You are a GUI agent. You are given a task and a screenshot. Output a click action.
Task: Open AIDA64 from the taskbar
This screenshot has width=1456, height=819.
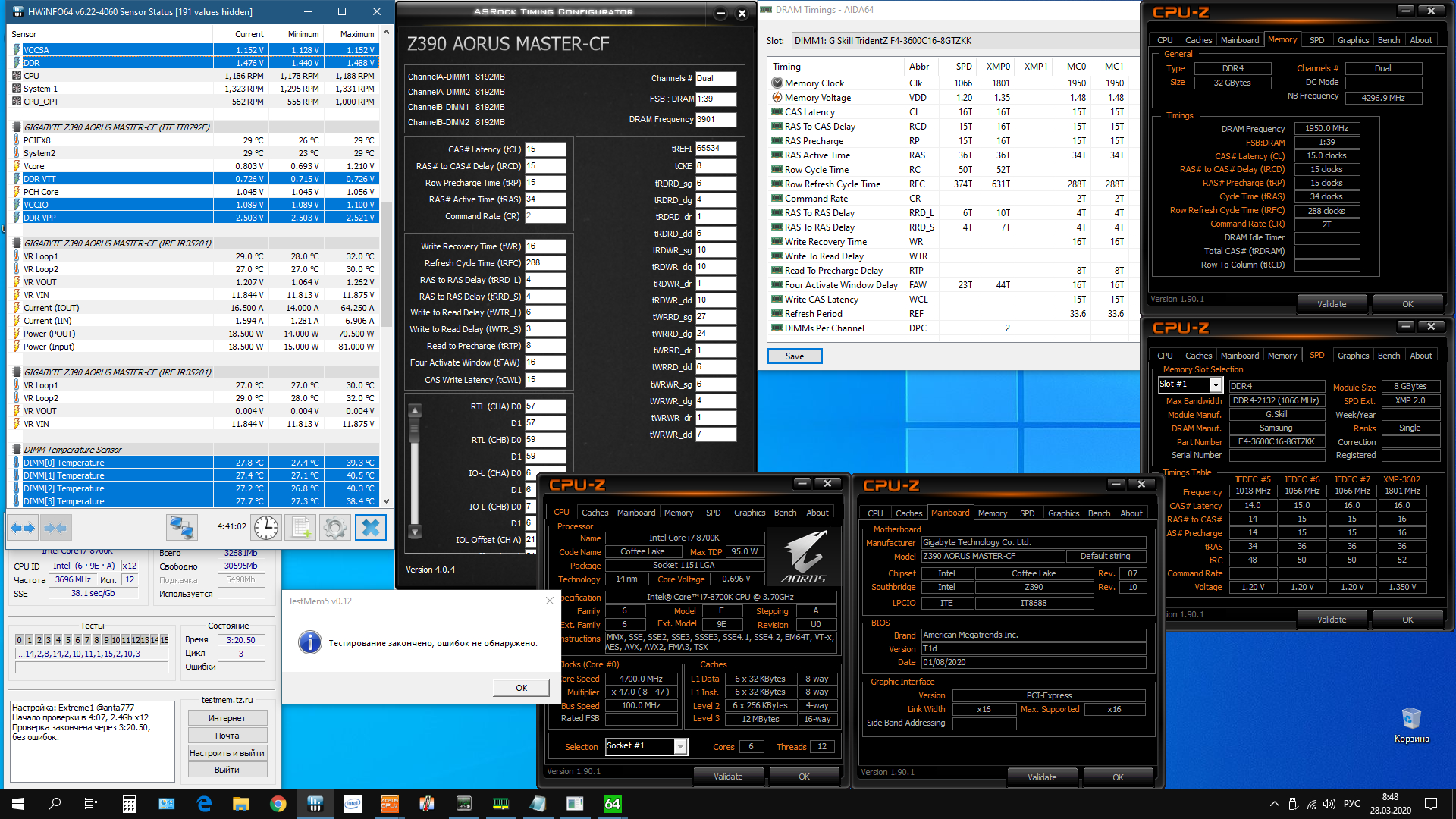point(612,804)
